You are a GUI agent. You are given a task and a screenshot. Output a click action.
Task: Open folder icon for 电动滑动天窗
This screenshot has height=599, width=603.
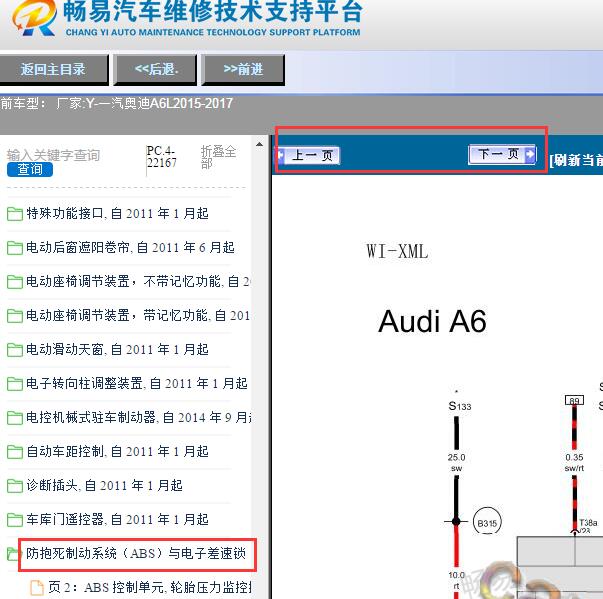[x=15, y=349]
